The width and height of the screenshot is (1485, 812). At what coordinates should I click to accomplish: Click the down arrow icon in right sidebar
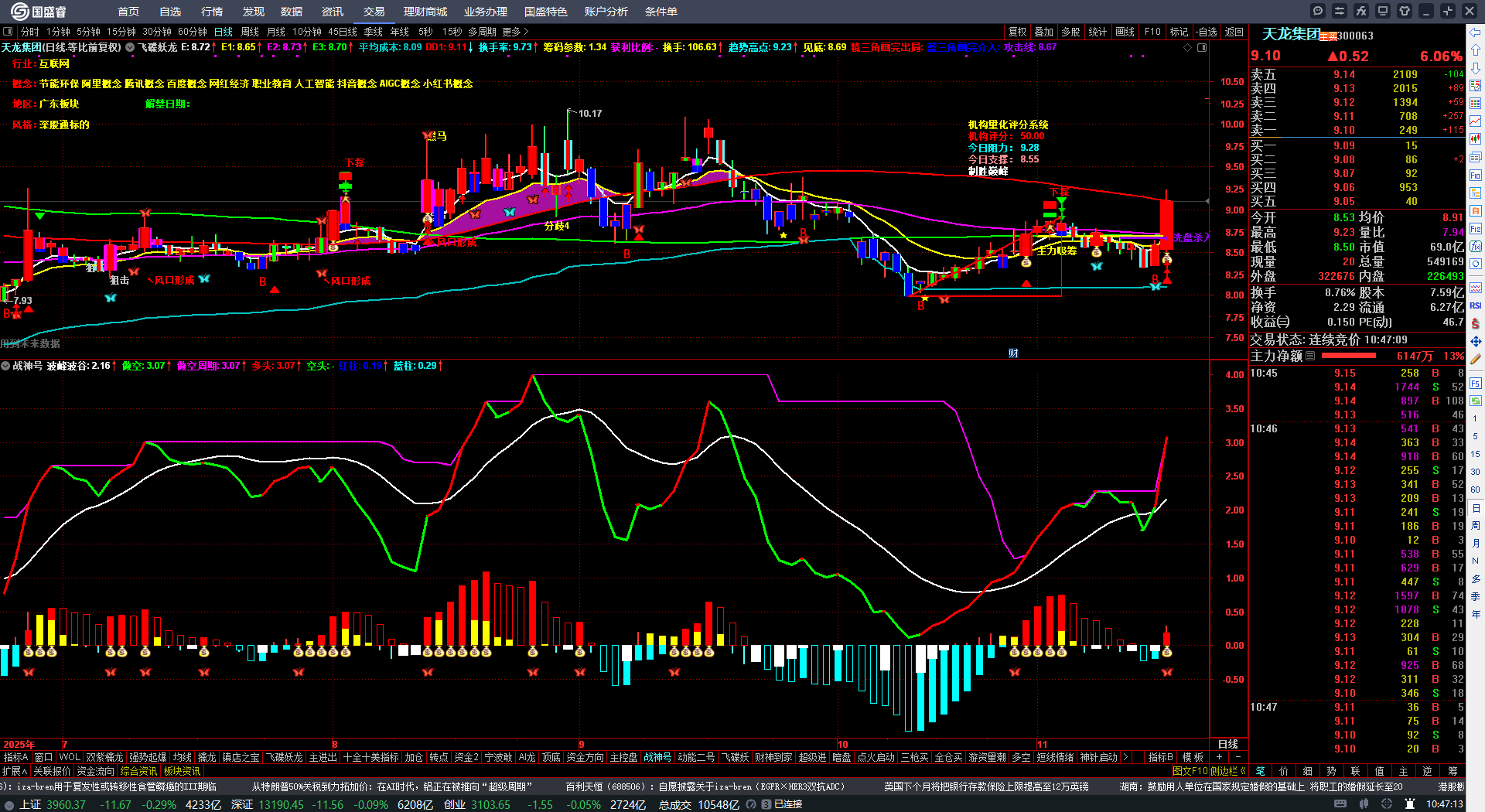[1476, 67]
